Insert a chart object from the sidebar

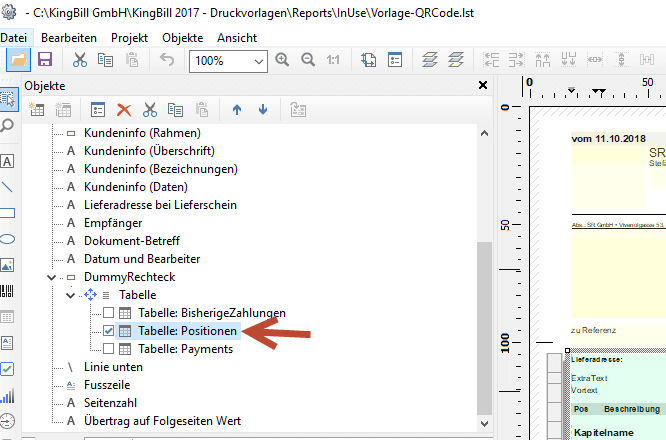[x=7, y=395]
